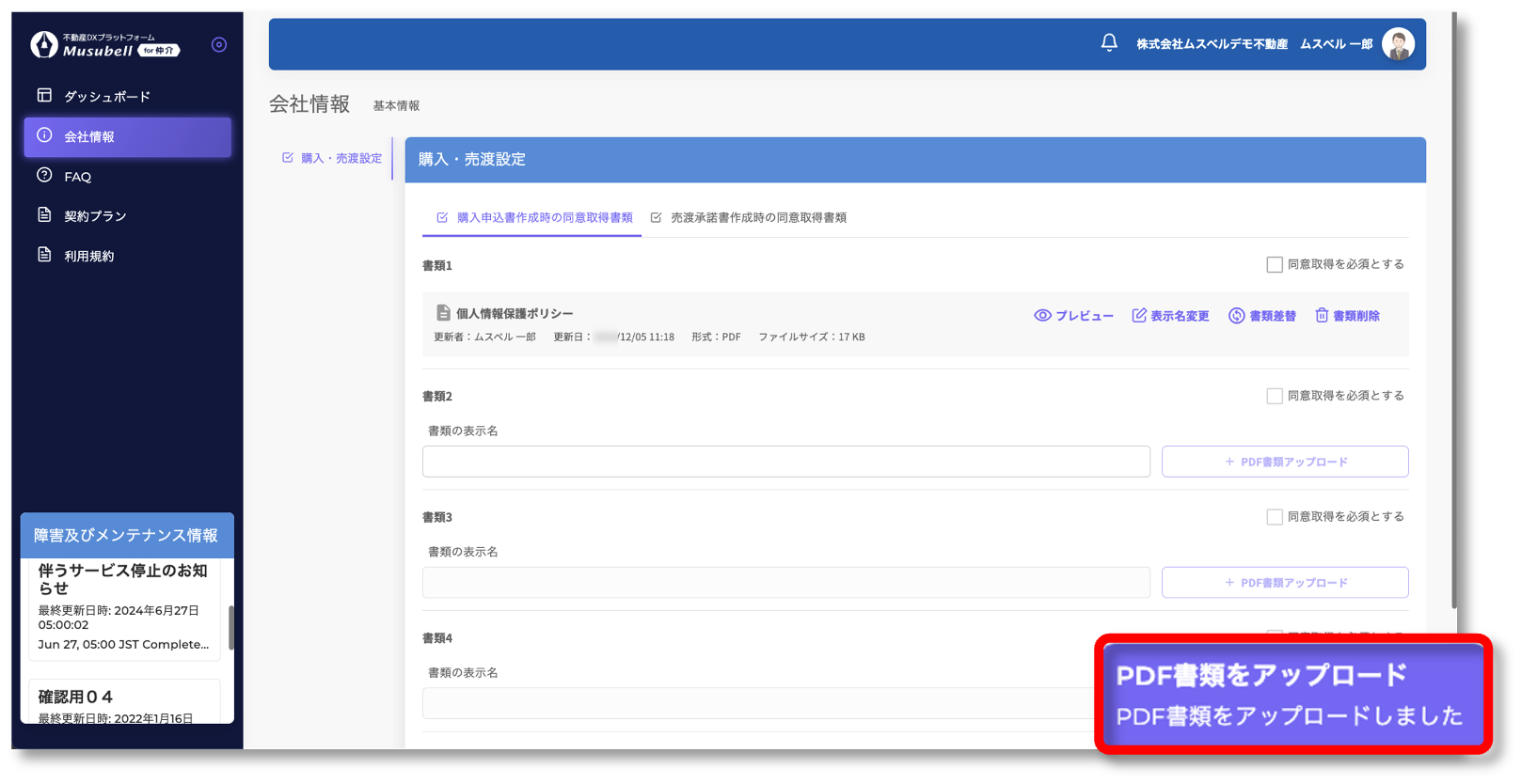Image resolution: width=1521 pixels, height=784 pixels.
Task: Click the sidebar collapse circle icon
Action: 219,44
